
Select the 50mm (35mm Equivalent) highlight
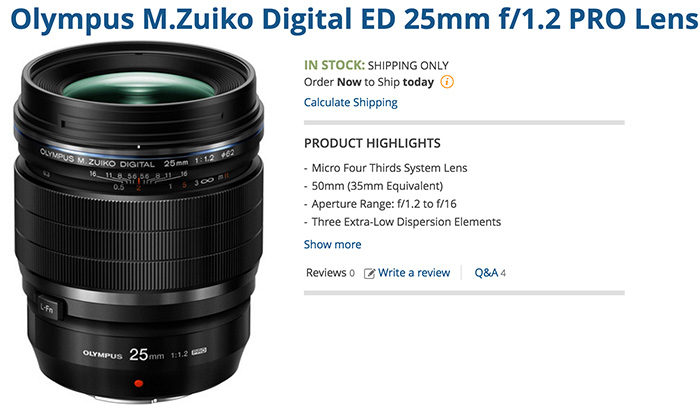click(377, 186)
